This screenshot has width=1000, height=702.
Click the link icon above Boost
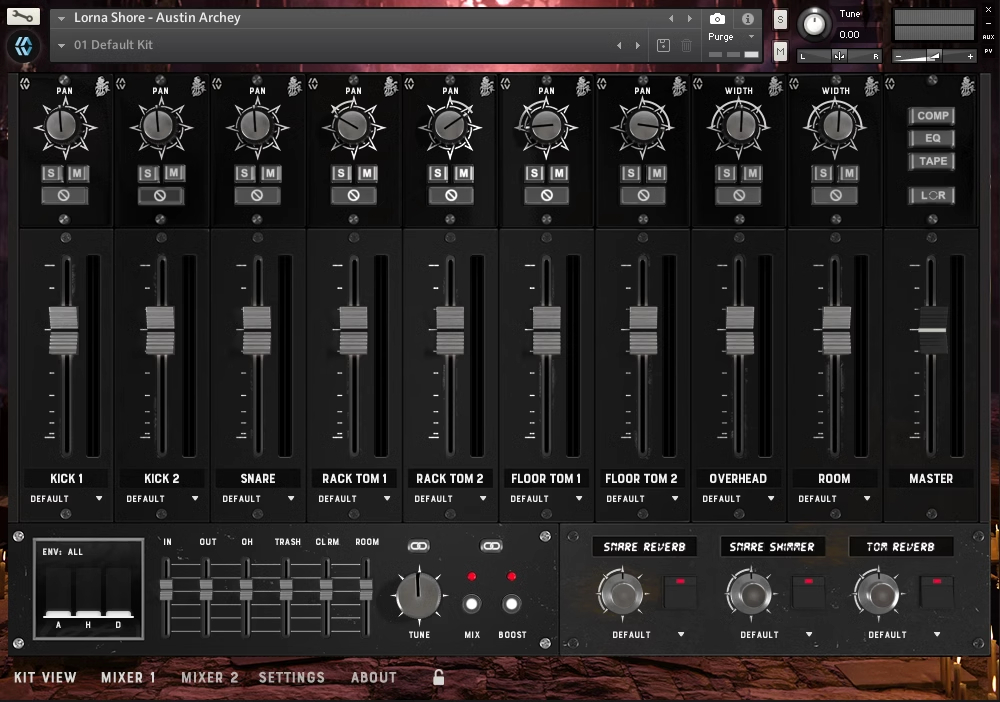click(x=491, y=546)
